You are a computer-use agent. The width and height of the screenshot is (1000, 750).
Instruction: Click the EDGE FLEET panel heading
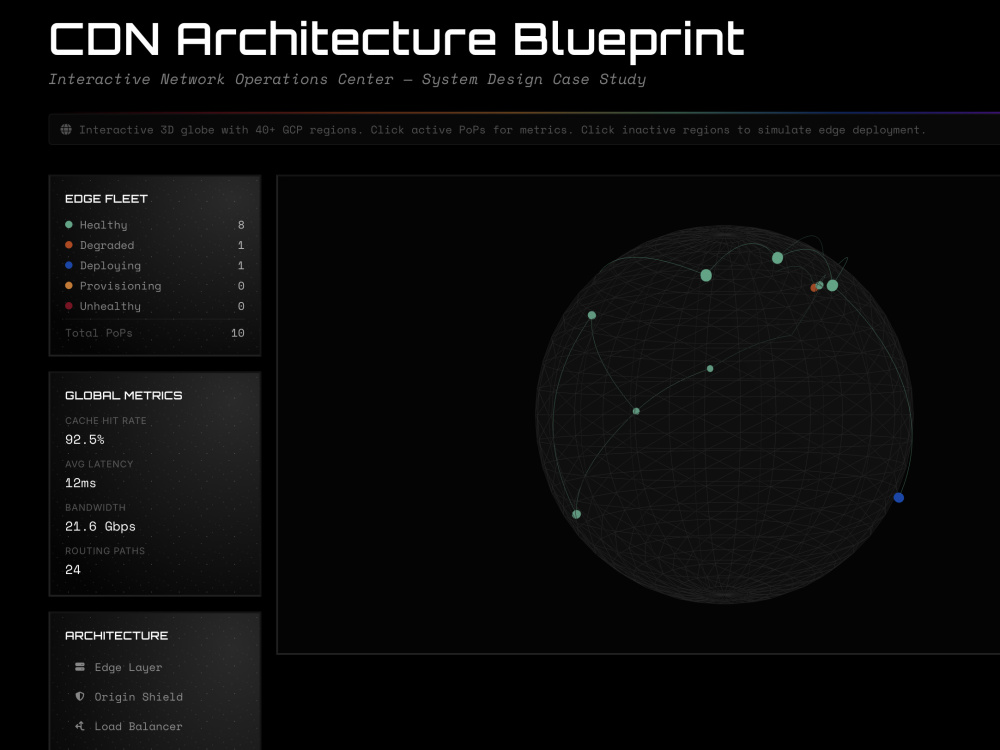pos(107,199)
